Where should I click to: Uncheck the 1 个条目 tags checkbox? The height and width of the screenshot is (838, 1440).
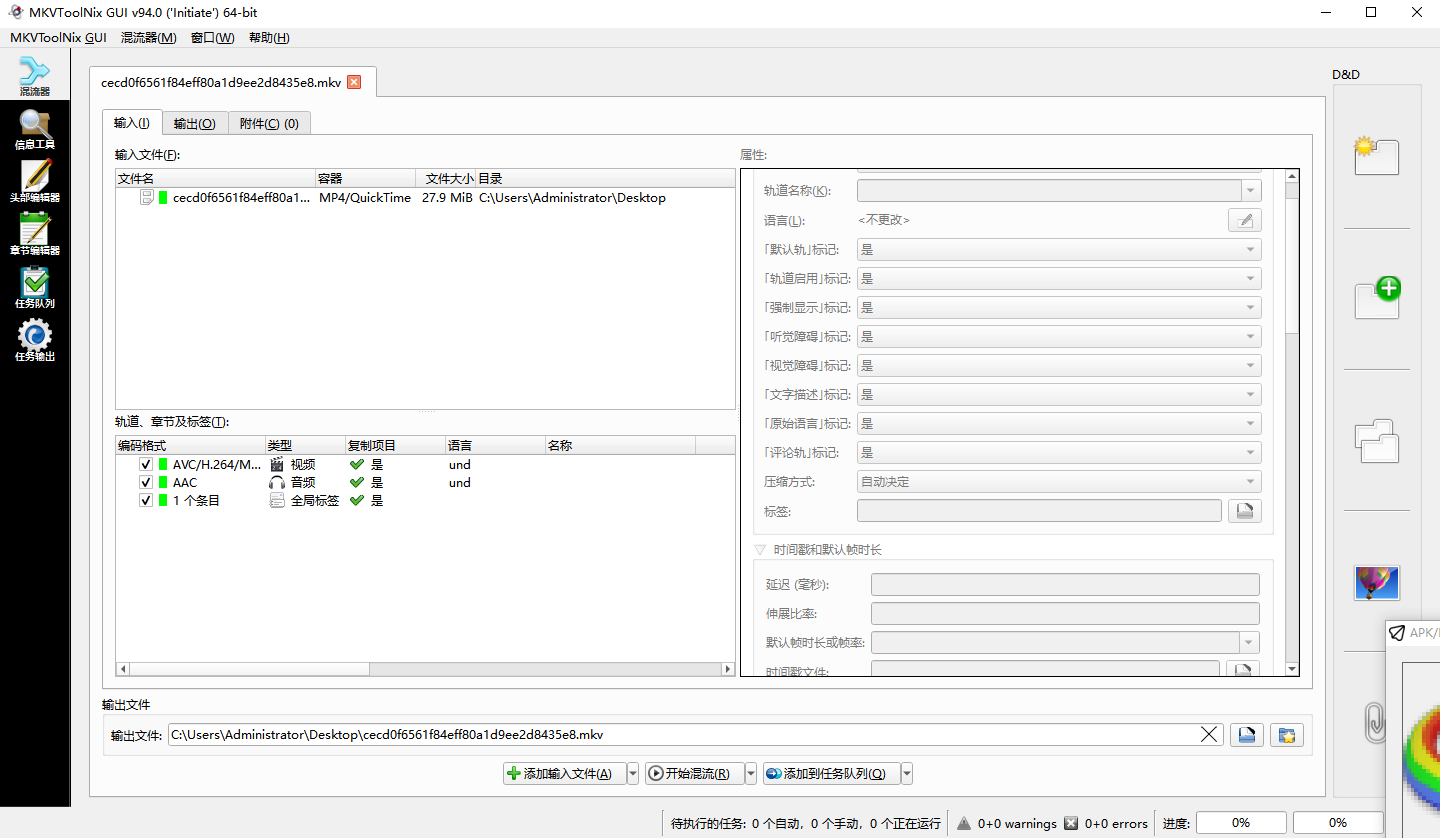coord(146,501)
